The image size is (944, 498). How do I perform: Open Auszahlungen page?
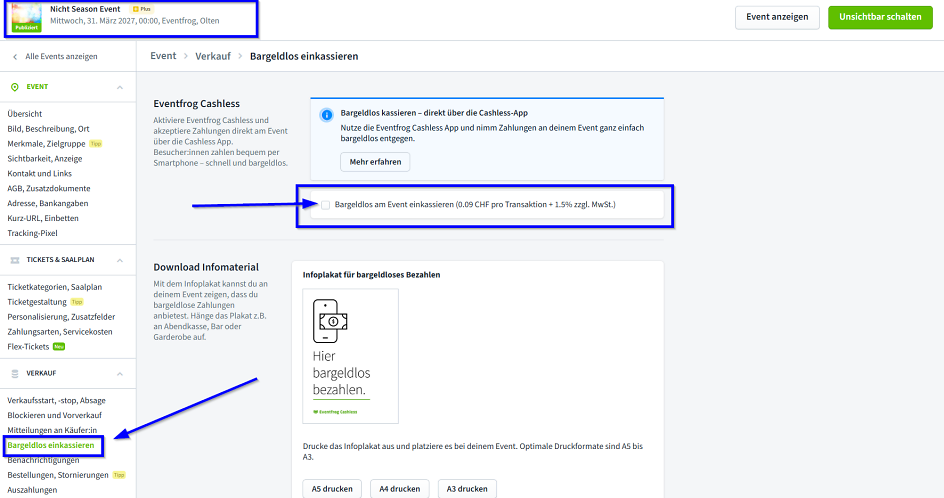tap(32, 490)
